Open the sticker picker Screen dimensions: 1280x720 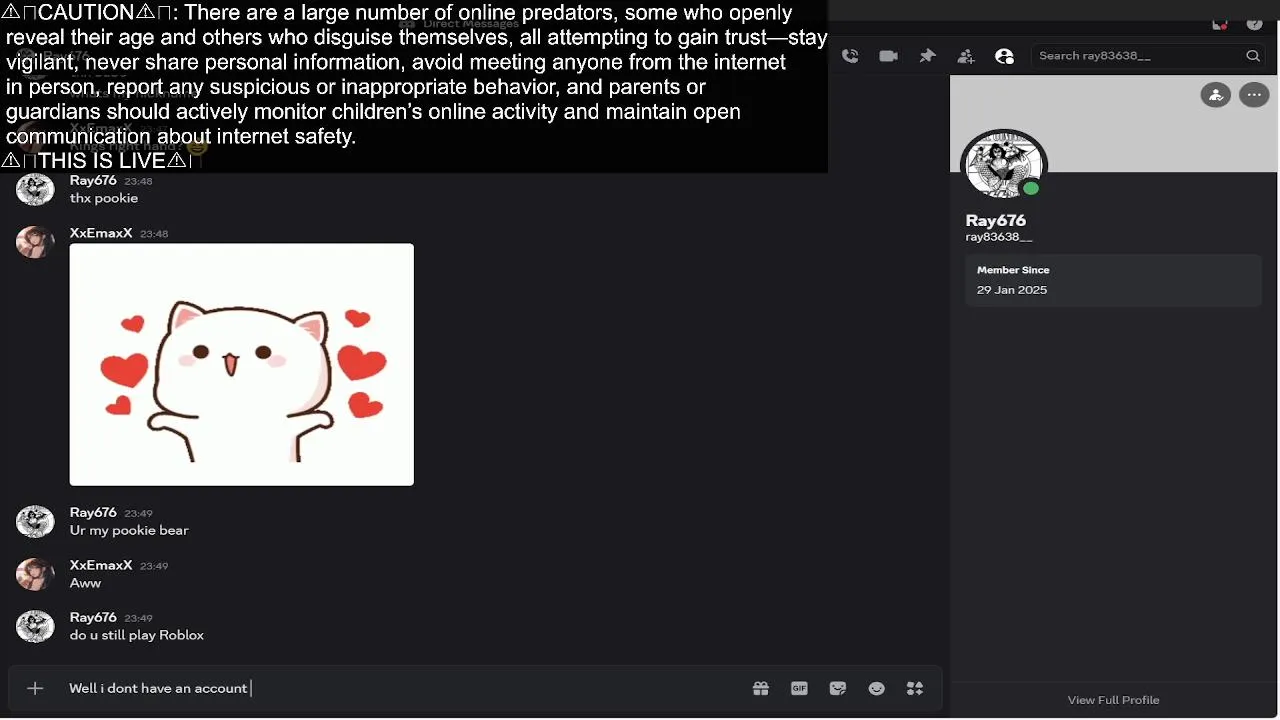tap(838, 688)
